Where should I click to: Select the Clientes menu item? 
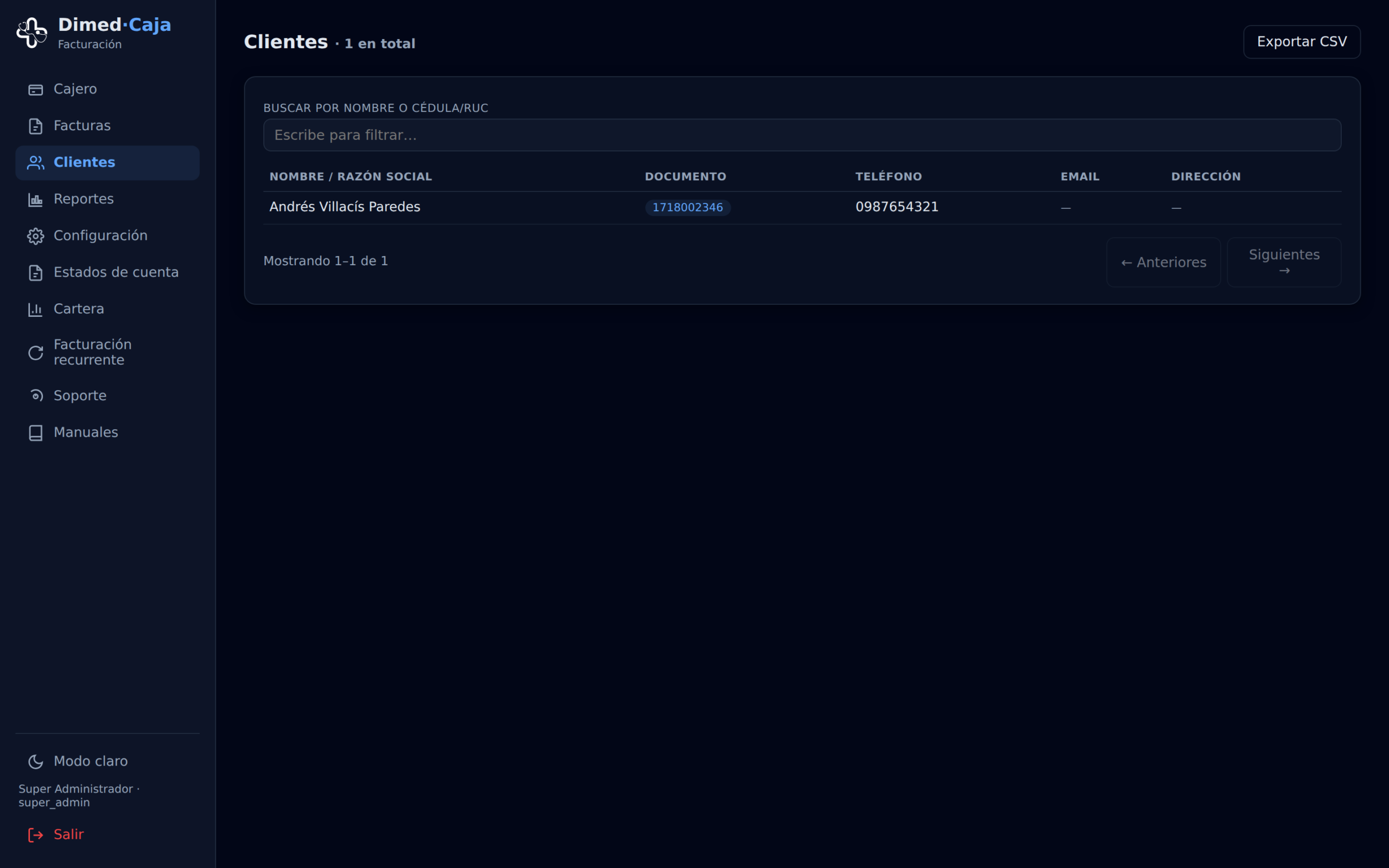click(107, 162)
